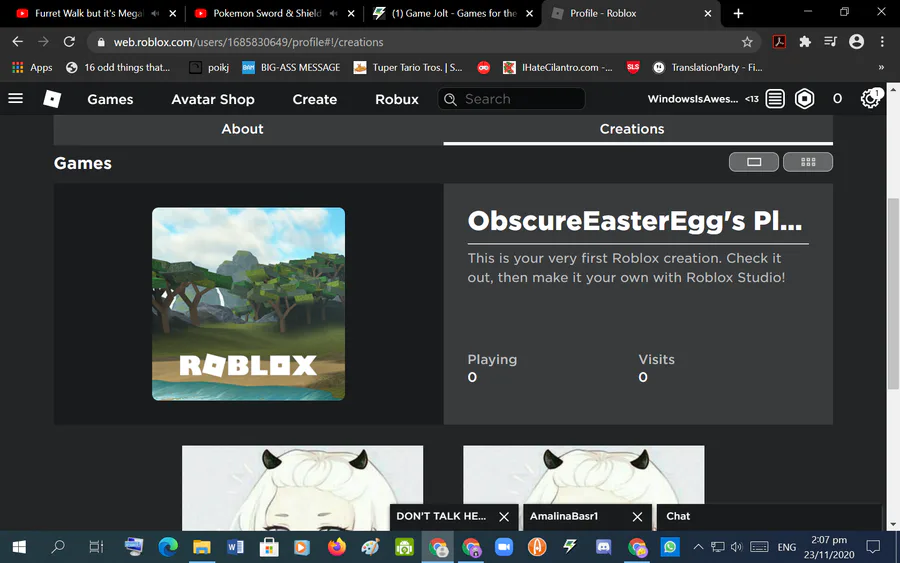Open the Avatar Shop nav link
This screenshot has width=900, height=563.
click(213, 99)
